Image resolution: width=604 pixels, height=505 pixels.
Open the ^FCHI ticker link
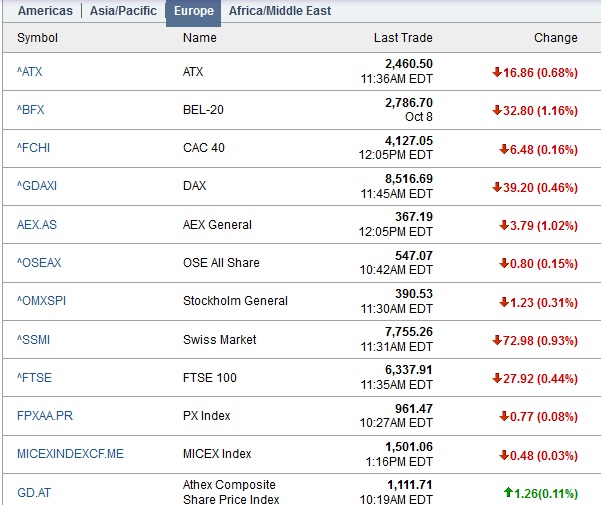[33, 148]
